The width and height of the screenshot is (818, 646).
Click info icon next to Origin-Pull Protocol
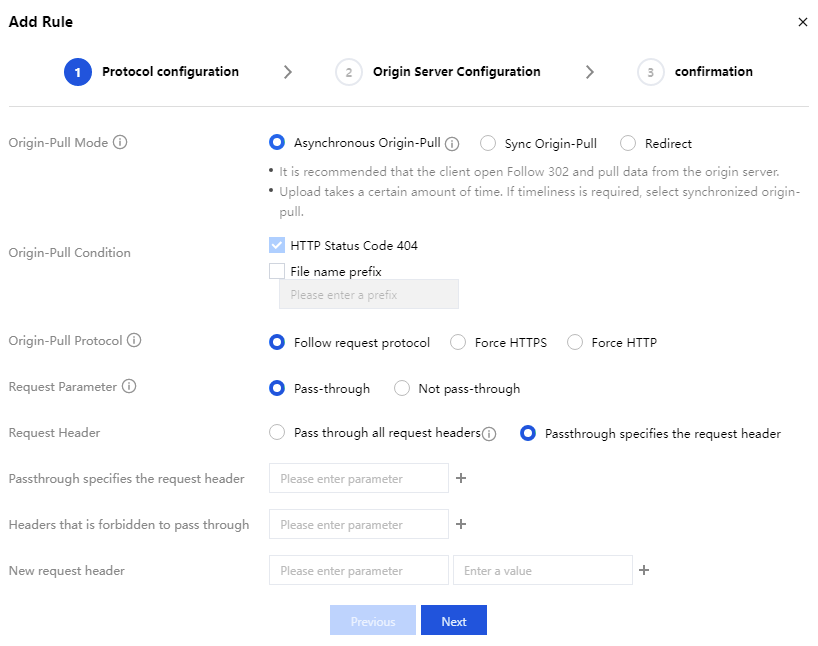pos(134,341)
